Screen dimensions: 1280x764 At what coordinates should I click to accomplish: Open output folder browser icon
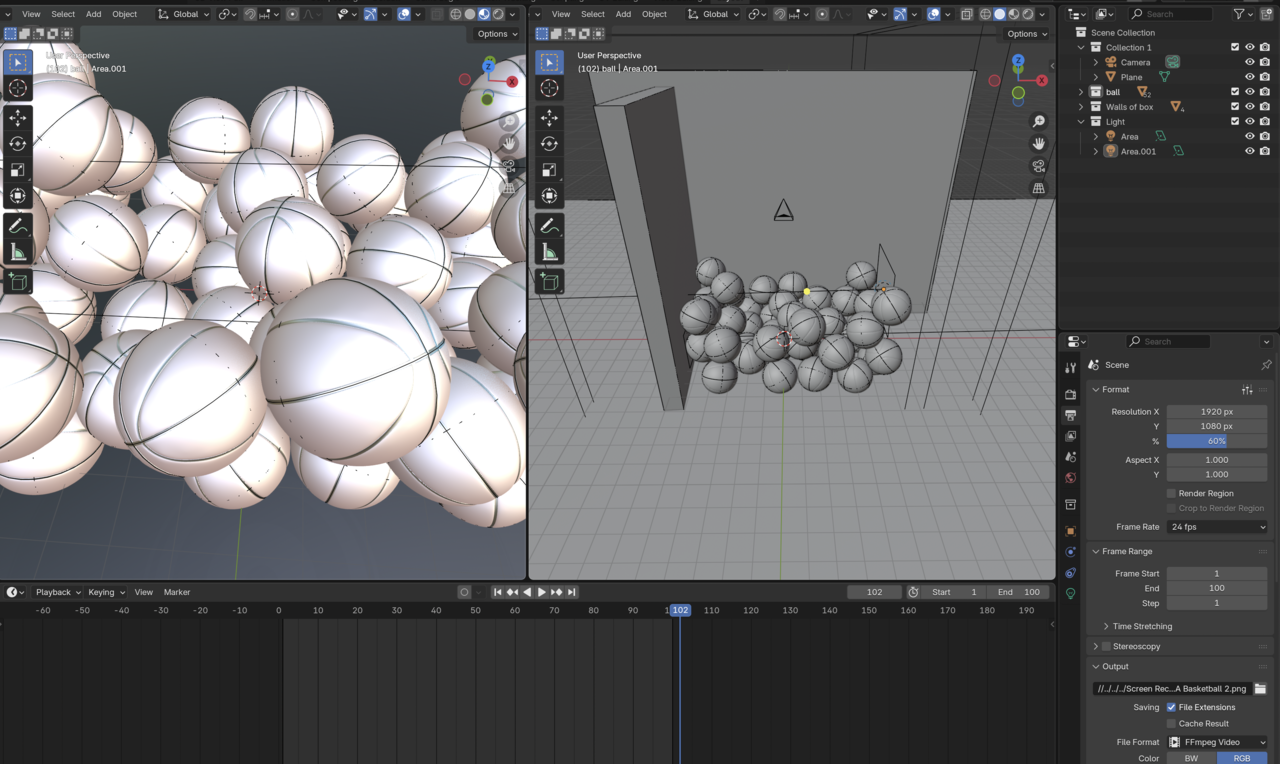coord(1260,689)
